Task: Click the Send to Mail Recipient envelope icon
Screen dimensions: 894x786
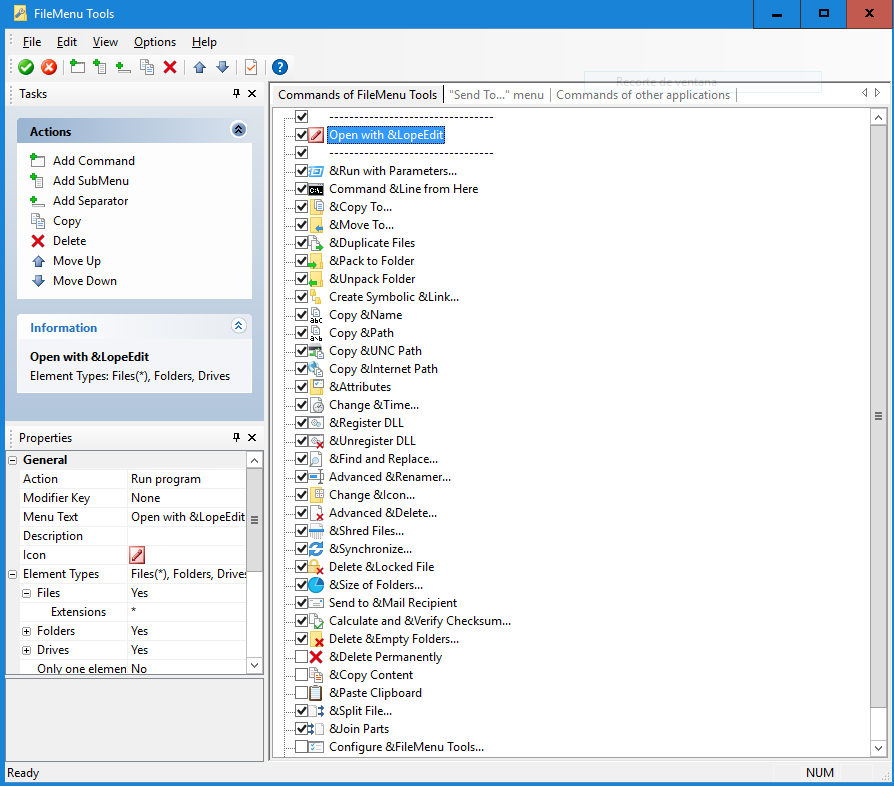Action: click(316, 603)
